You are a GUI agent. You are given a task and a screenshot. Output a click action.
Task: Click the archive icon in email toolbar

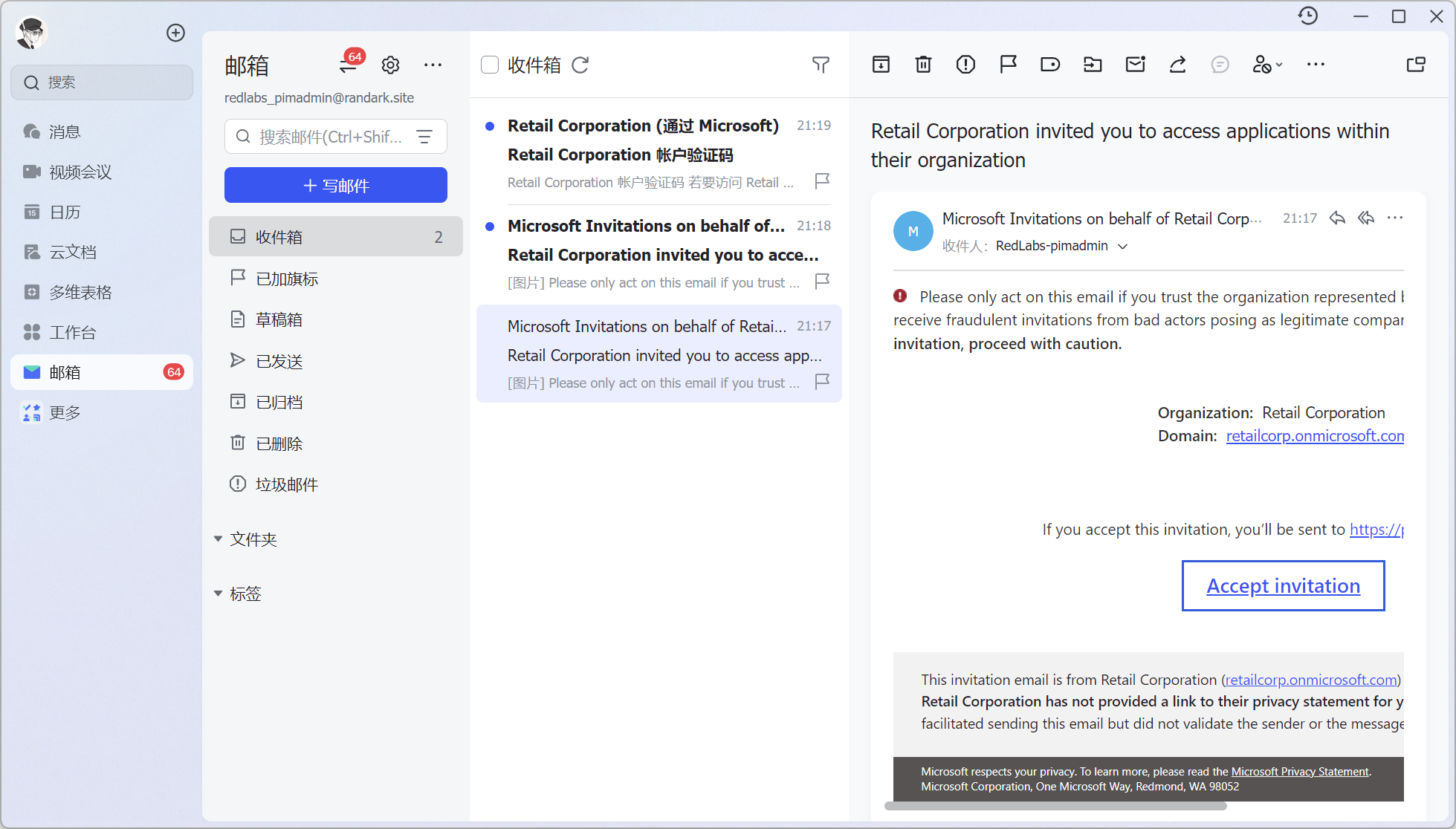click(881, 65)
